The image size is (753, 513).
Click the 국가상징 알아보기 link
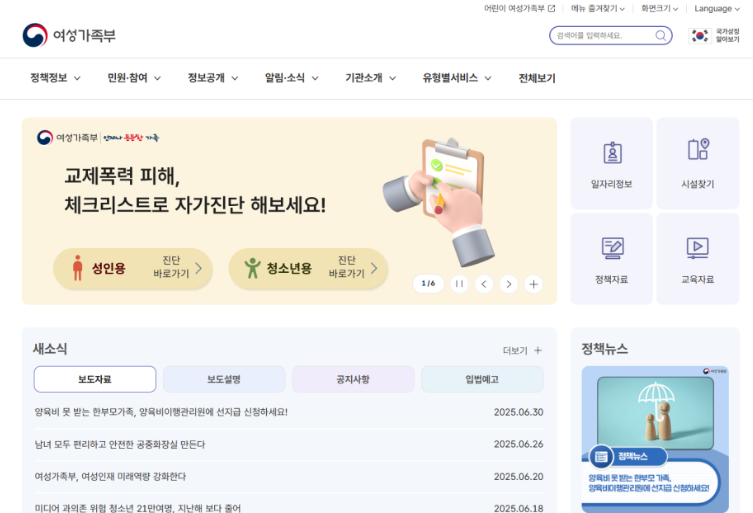click(714, 36)
